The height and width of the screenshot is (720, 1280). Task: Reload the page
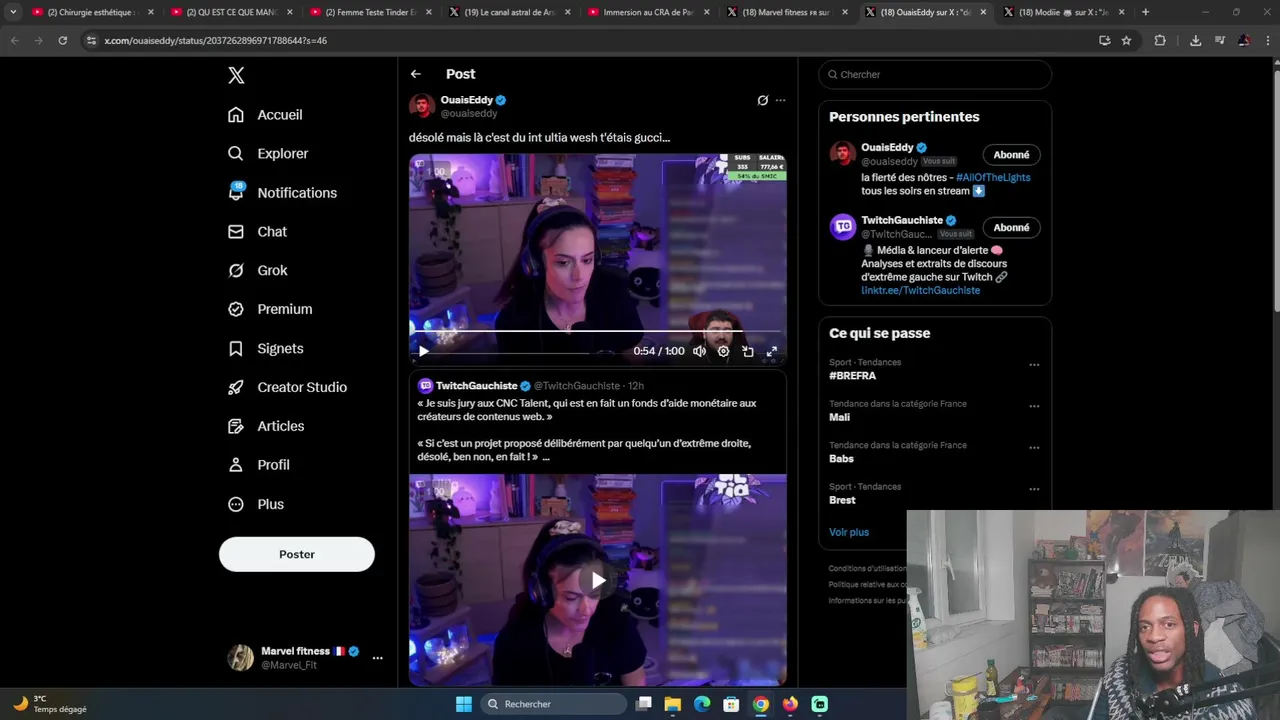point(62,40)
